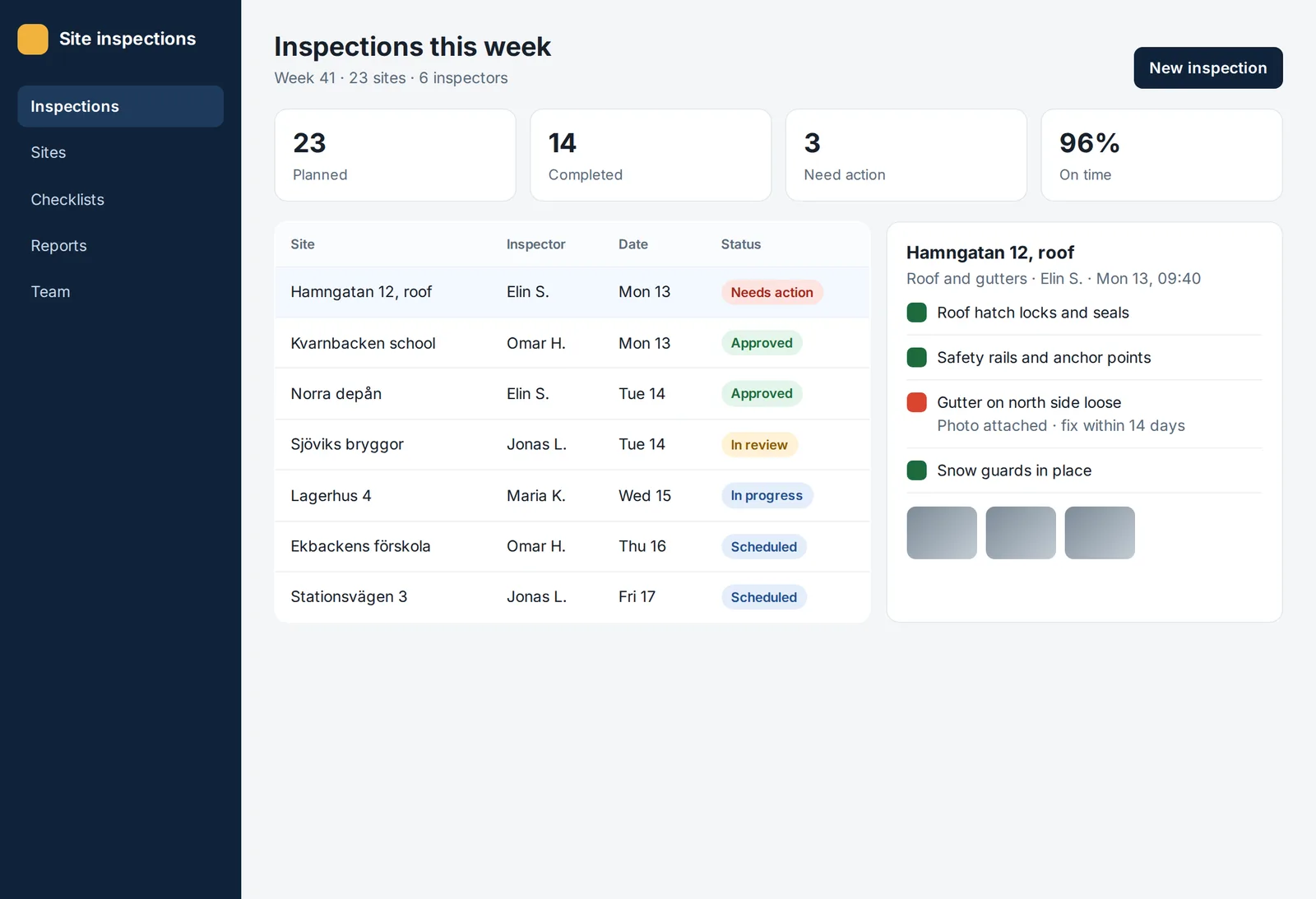1316x899 pixels.
Task: Open the middle photo thumbnail
Action: (x=1021, y=533)
